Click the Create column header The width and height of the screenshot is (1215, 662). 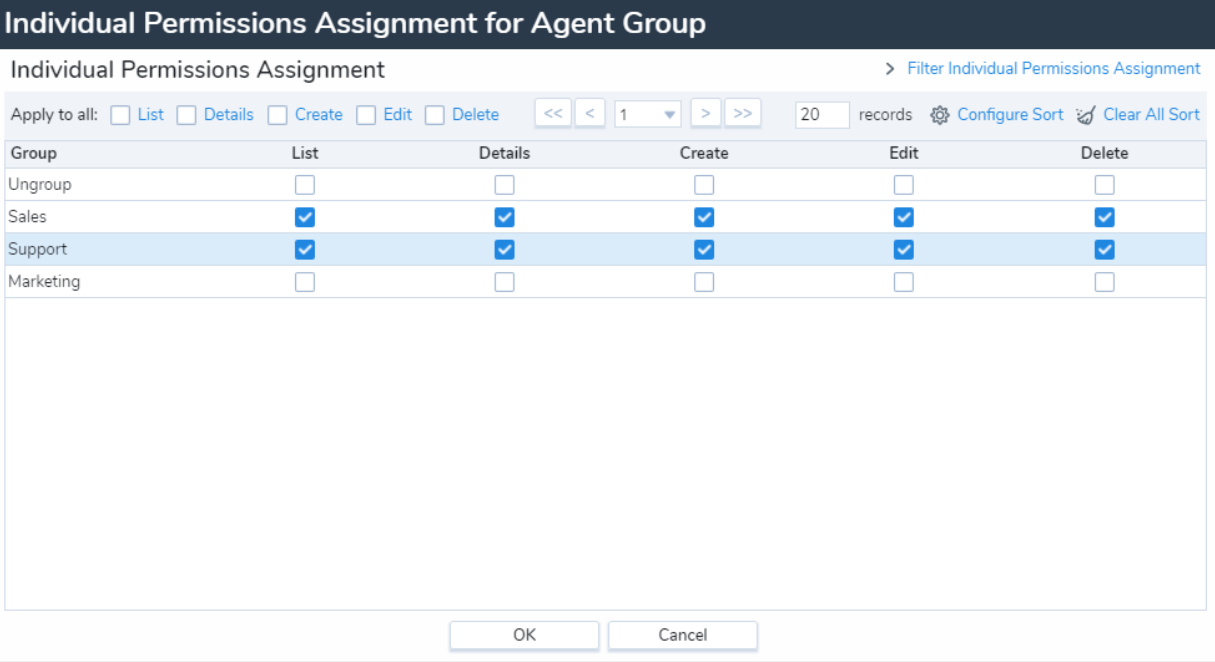[x=704, y=153]
